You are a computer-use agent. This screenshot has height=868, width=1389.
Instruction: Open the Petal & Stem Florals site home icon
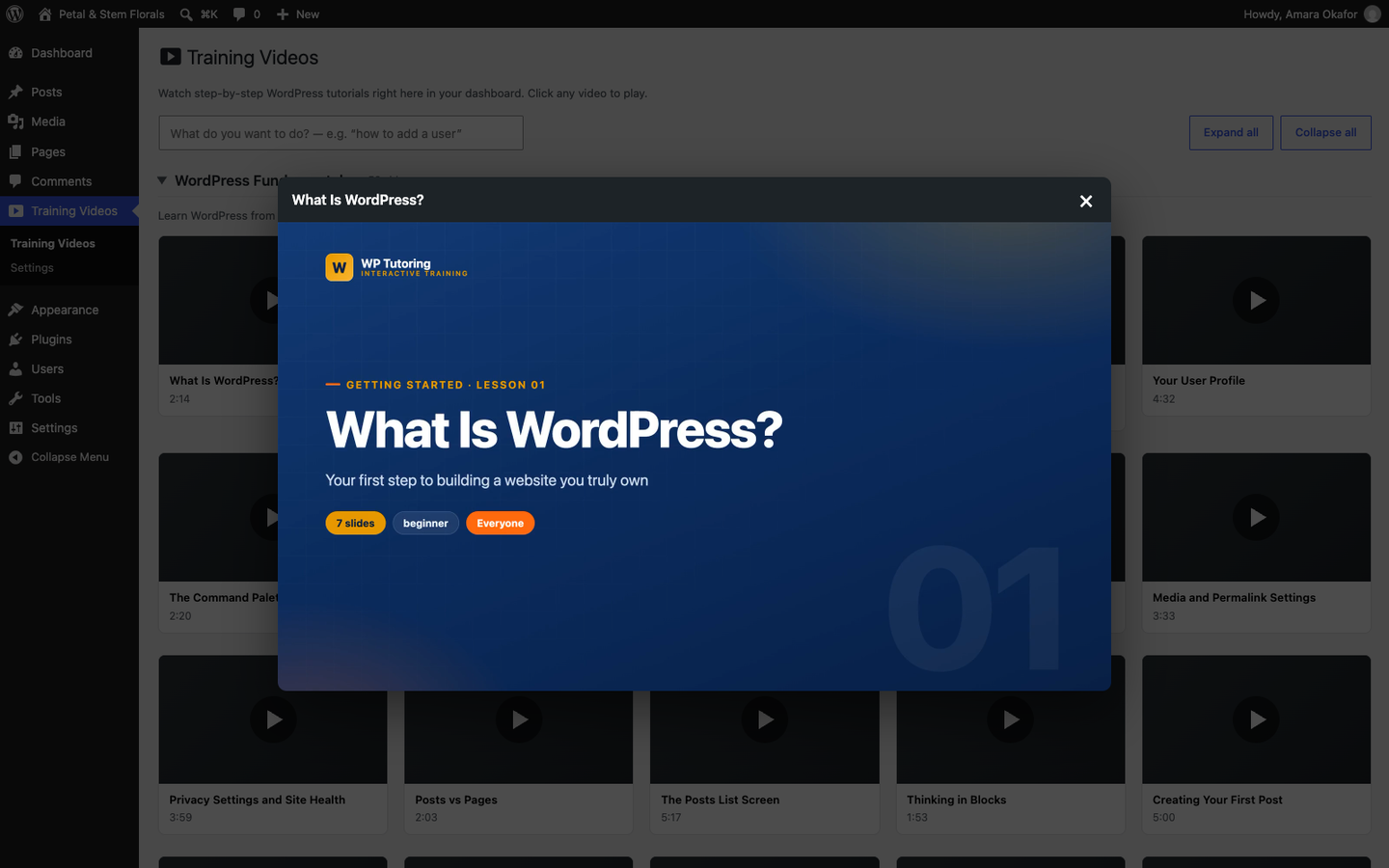click(x=45, y=14)
